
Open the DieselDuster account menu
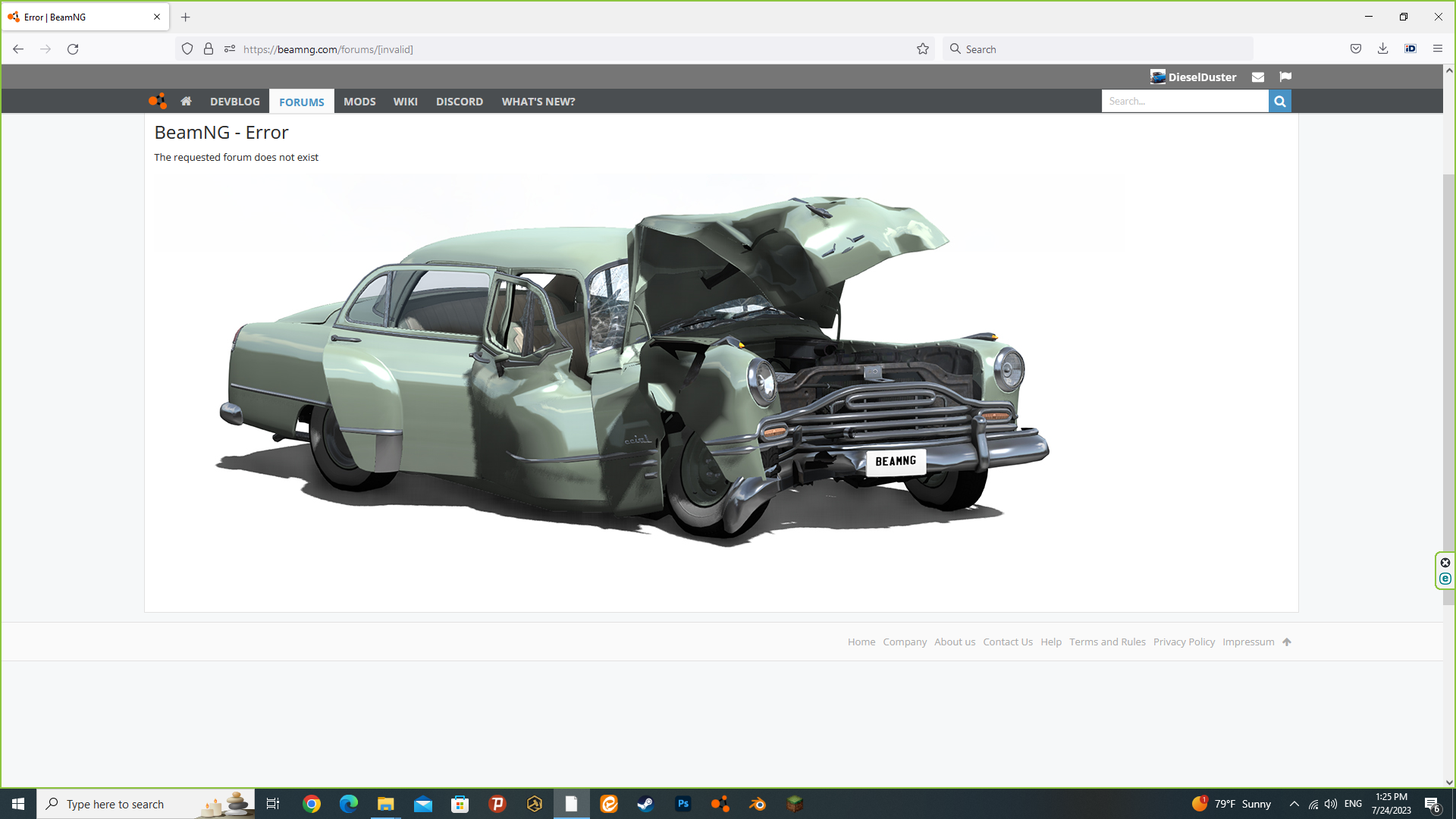point(1193,77)
